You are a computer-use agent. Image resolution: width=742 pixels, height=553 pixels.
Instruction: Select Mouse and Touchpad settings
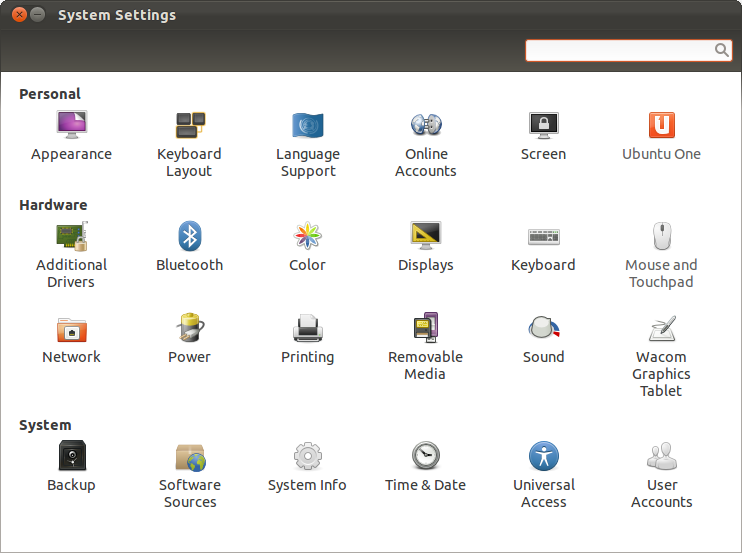(x=661, y=237)
